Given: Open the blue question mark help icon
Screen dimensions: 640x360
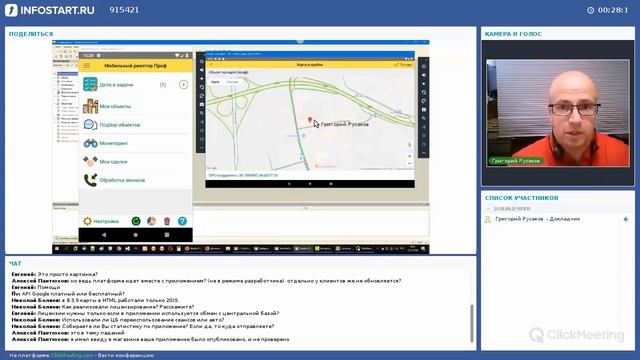Looking at the screenshot, I should click(x=182, y=221).
